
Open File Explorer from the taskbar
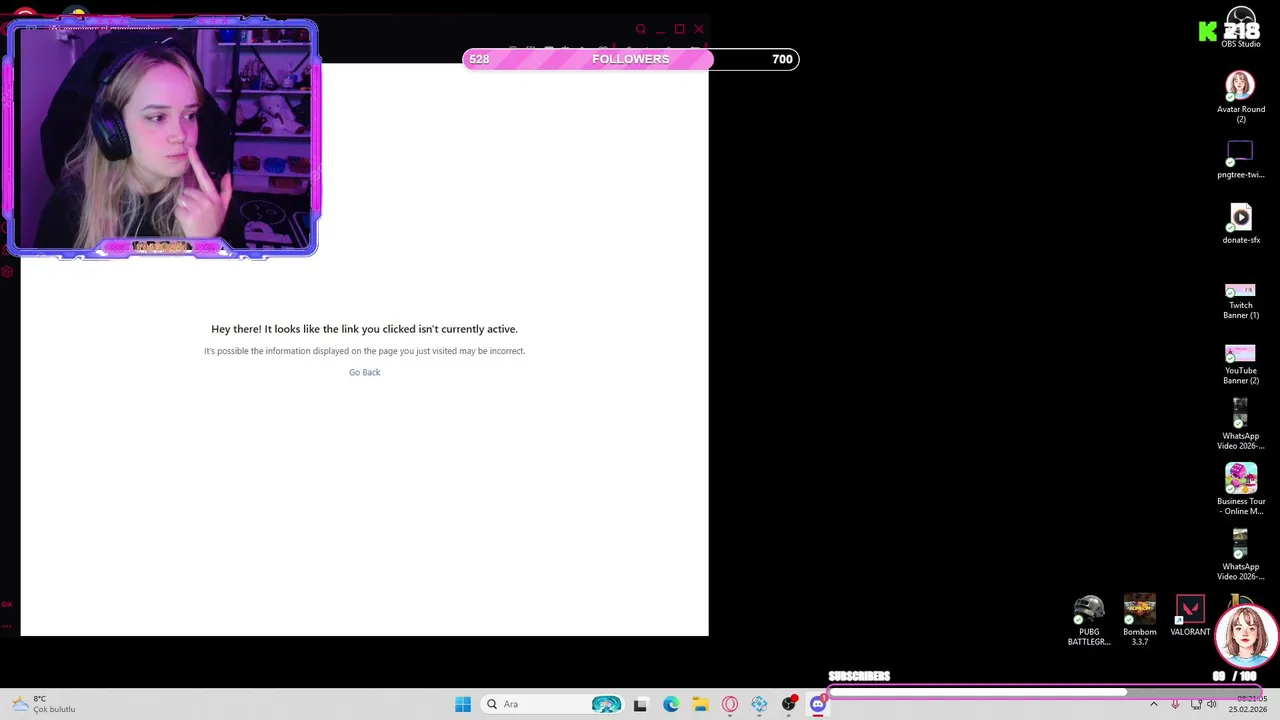pos(700,704)
